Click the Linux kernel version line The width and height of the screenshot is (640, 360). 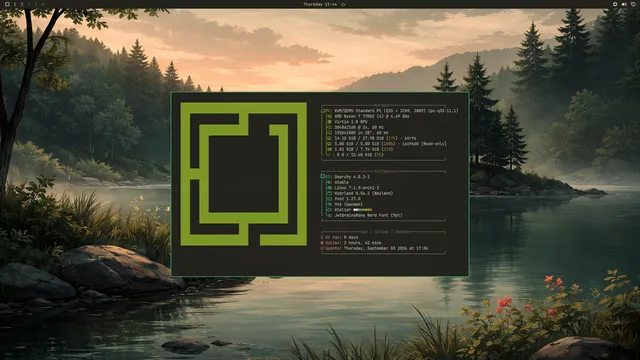[x=357, y=188]
